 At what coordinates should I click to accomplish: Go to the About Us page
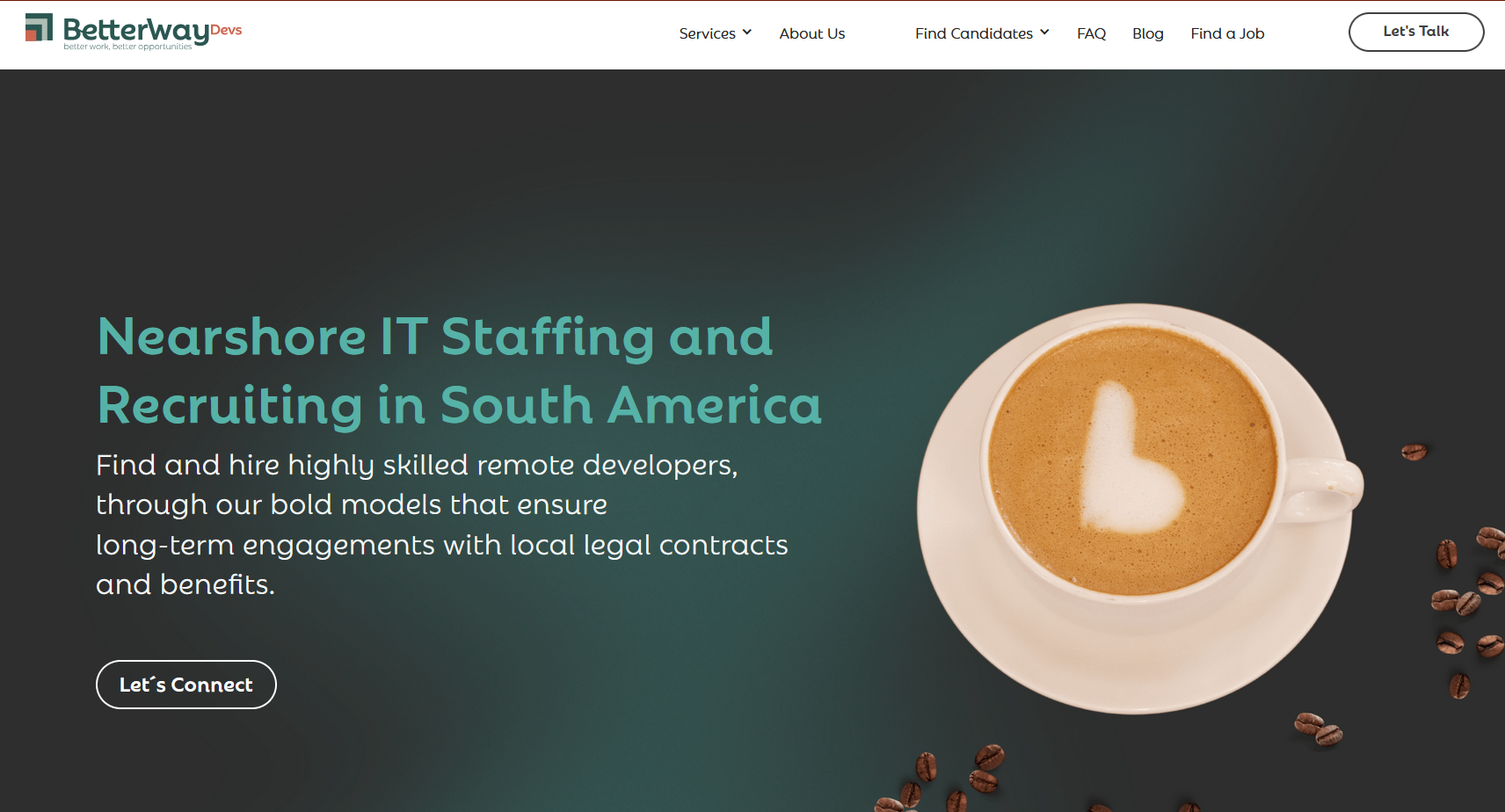pyautogui.click(x=811, y=33)
